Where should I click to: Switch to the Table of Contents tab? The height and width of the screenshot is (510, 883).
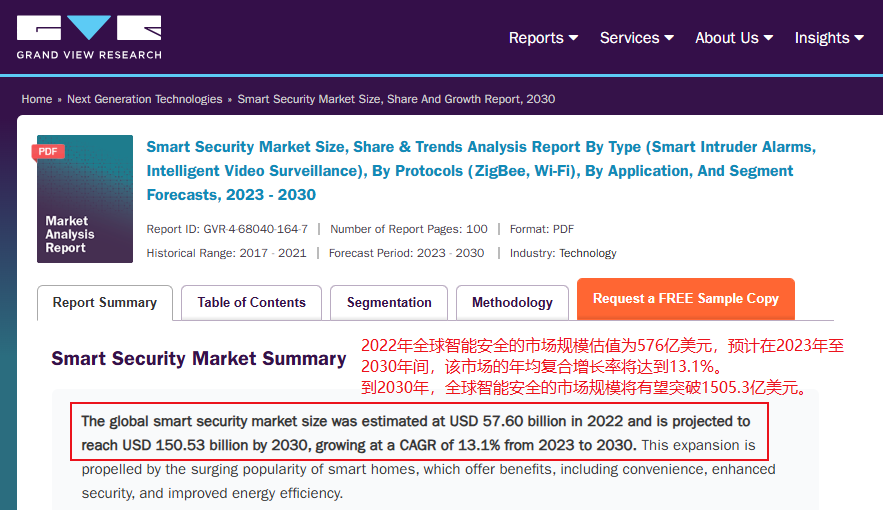(251, 303)
